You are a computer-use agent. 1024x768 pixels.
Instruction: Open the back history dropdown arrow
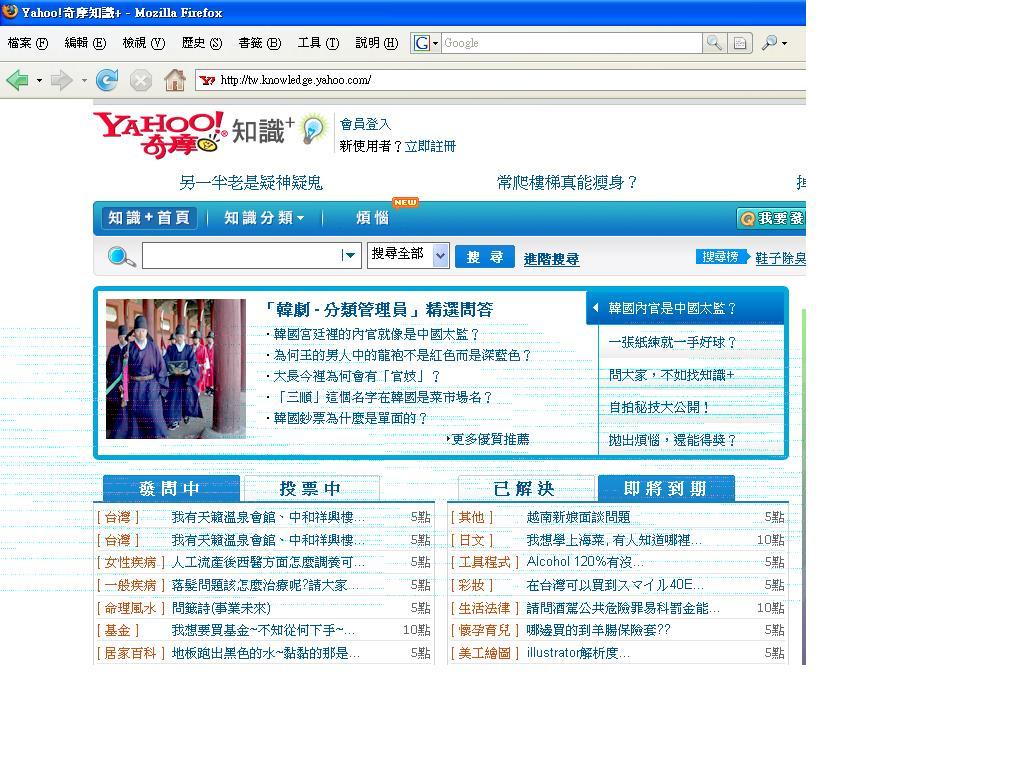pyautogui.click(x=39, y=80)
